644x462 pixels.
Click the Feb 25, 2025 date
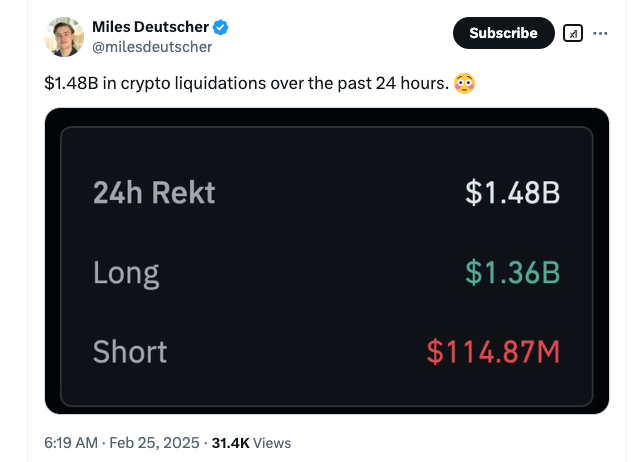(154, 443)
